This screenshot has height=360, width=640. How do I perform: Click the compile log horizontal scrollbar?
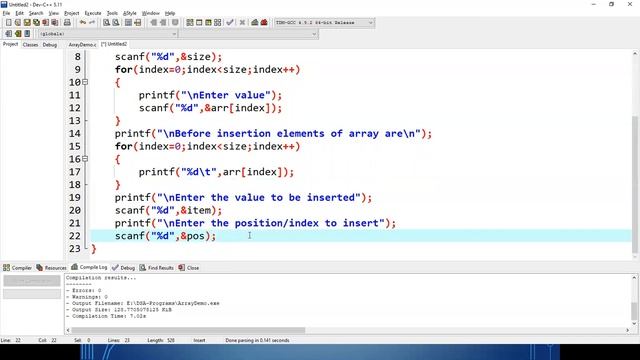(x=188, y=330)
